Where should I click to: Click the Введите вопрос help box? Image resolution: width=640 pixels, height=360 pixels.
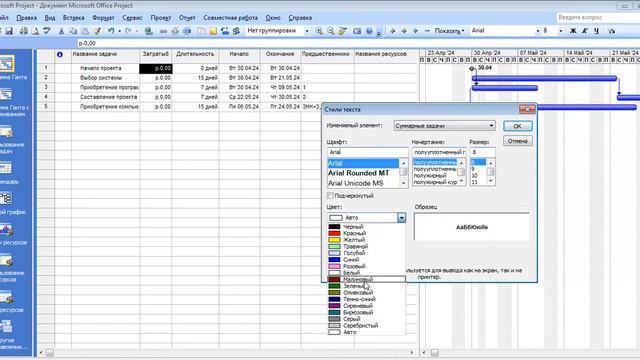point(598,18)
